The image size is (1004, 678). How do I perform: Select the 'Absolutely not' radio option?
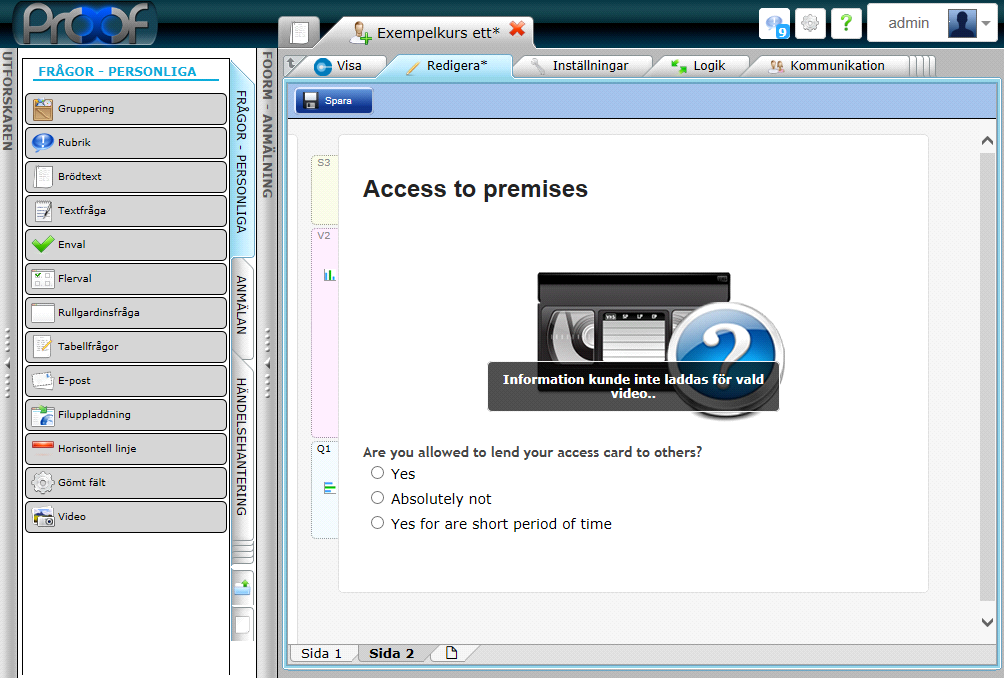coord(377,498)
